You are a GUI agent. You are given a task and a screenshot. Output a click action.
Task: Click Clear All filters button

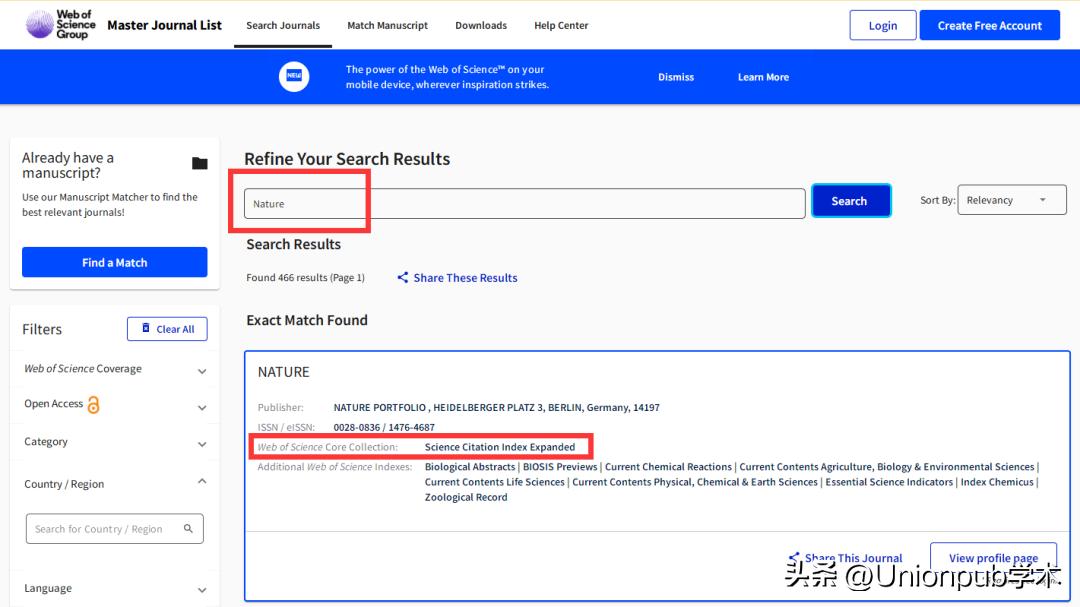click(167, 329)
